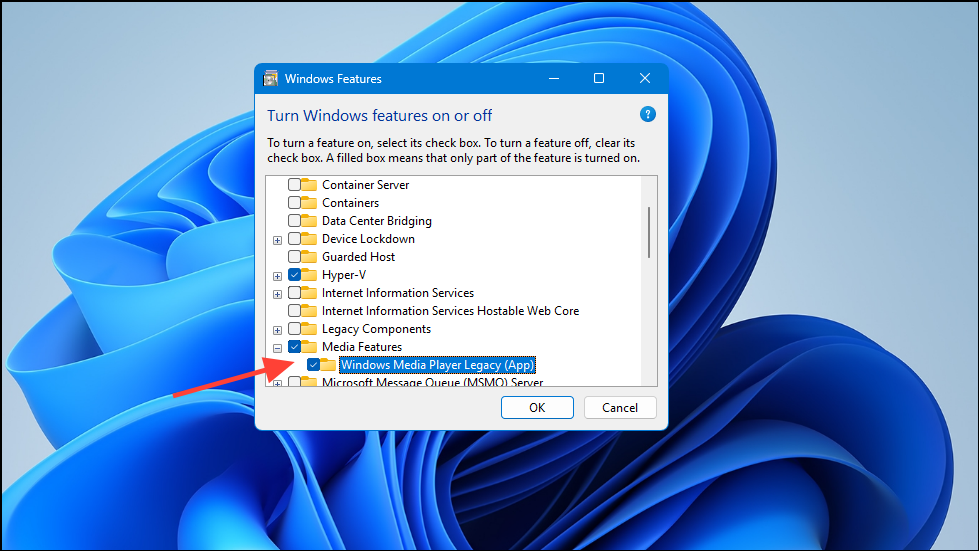Select the Media Features label

click(362, 347)
